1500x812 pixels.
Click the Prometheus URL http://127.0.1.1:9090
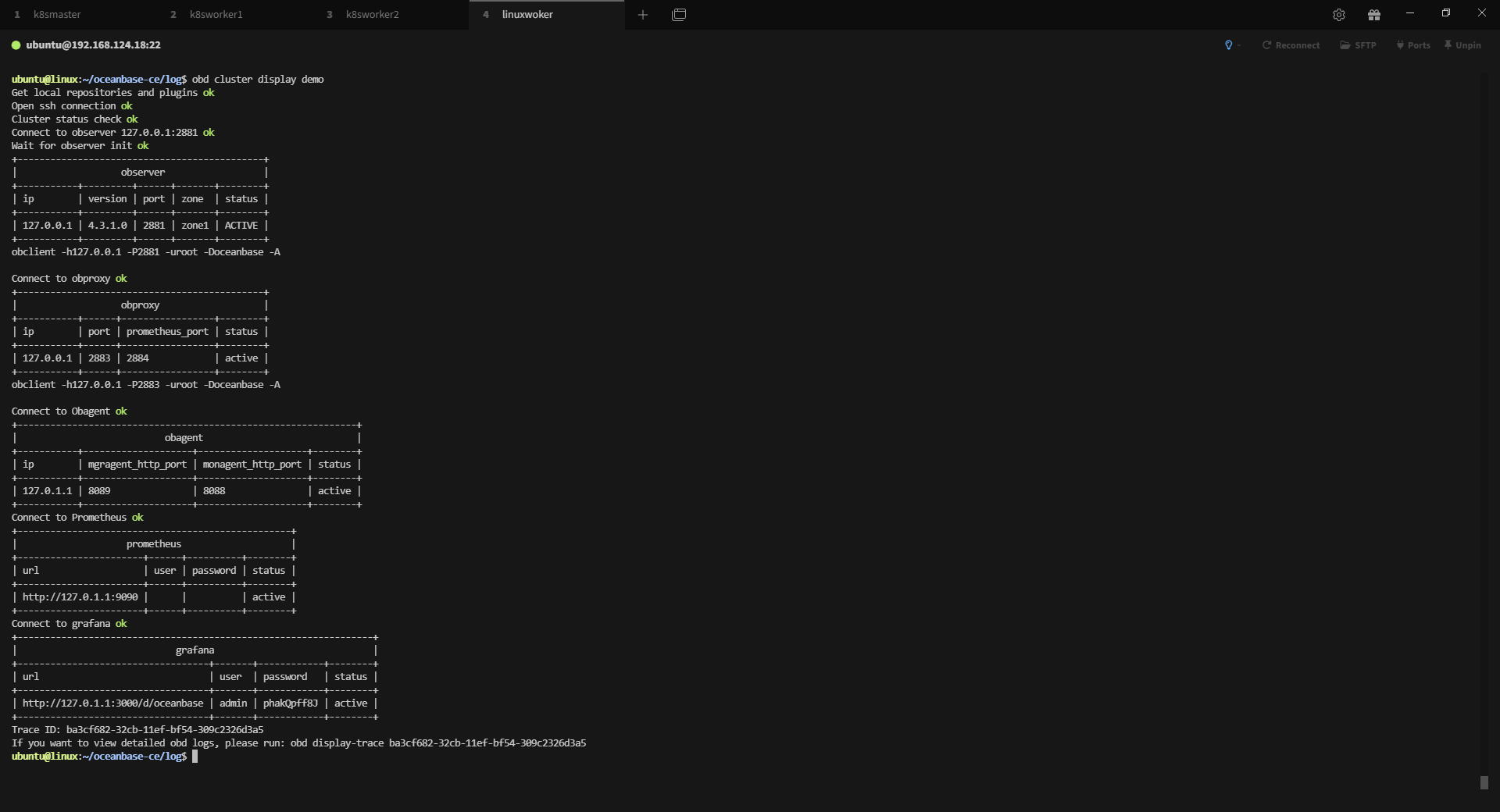pyautogui.click(x=80, y=597)
